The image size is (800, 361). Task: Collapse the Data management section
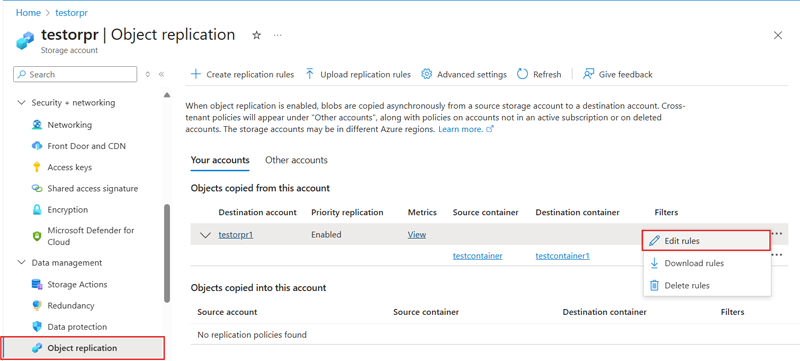coord(21,263)
